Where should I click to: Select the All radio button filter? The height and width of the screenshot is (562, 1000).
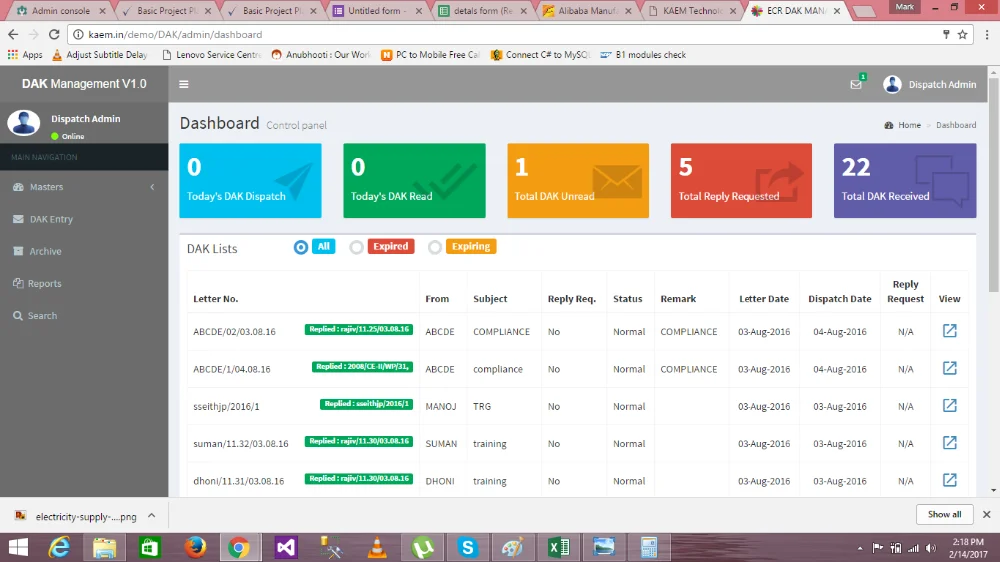tap(301, 247)
